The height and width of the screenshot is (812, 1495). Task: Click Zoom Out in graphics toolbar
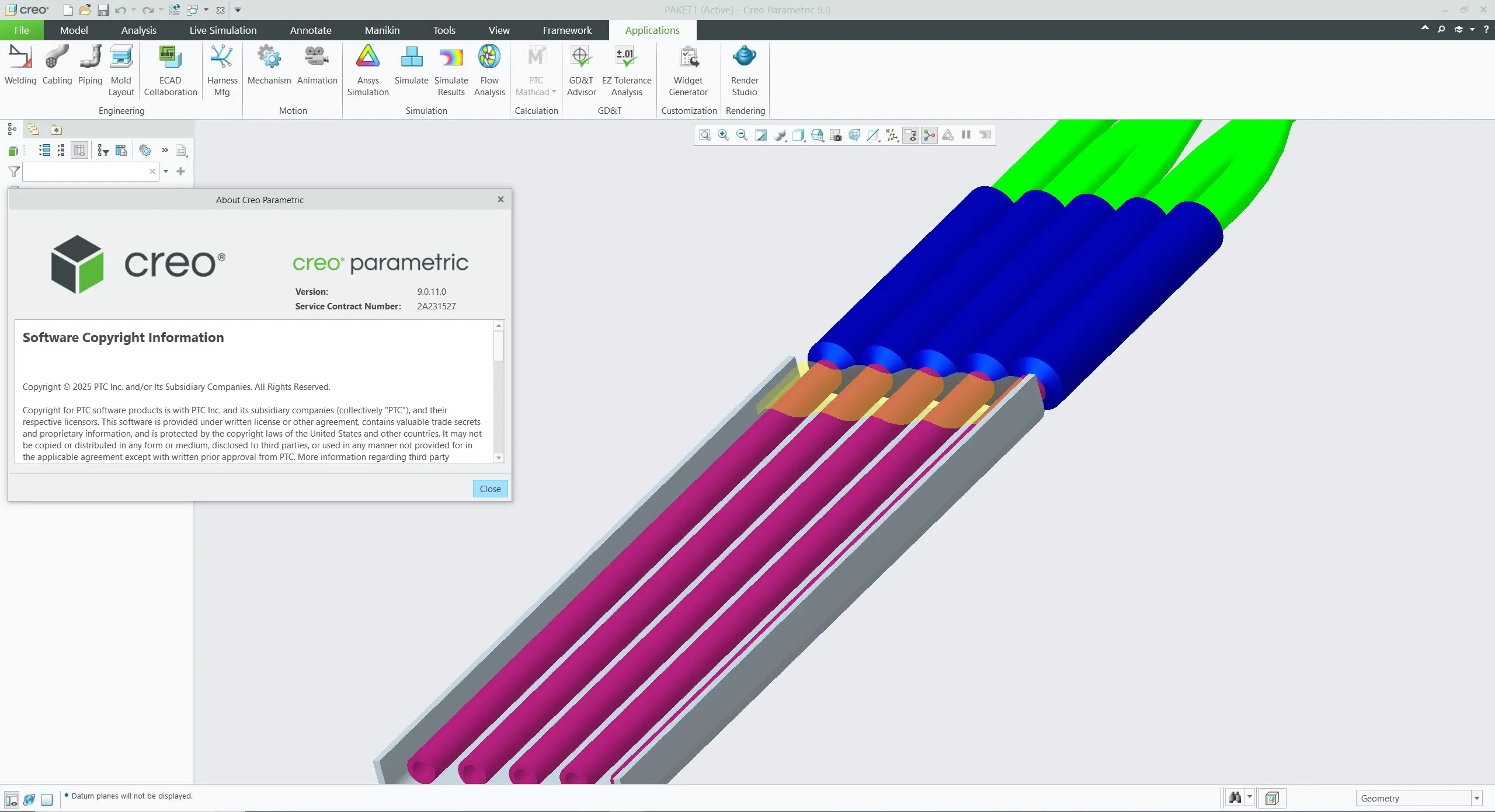pyautogui.click(x=742, y=135)
